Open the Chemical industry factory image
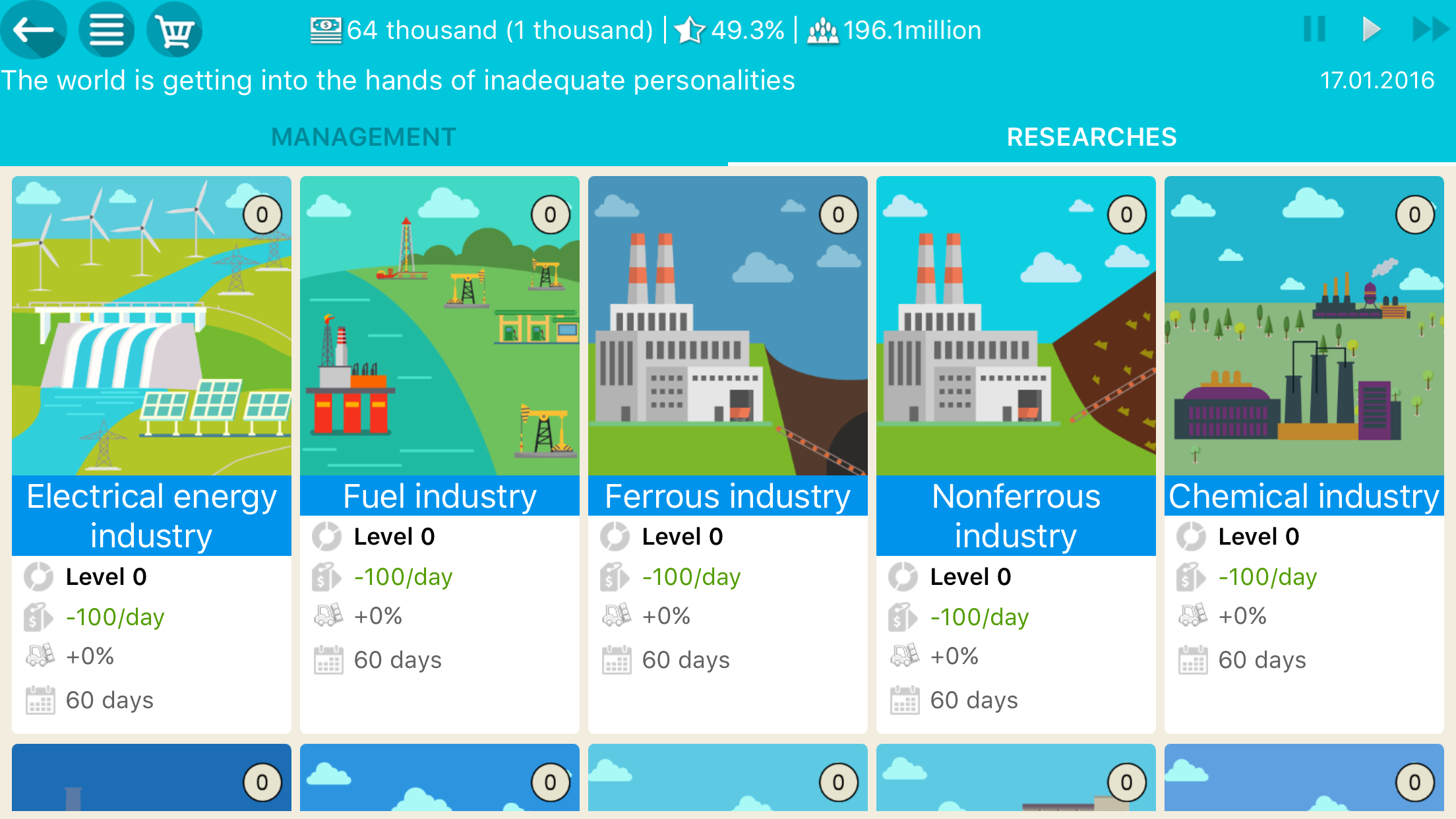Screen dimensions: 1456x819 pos(1304,325)
